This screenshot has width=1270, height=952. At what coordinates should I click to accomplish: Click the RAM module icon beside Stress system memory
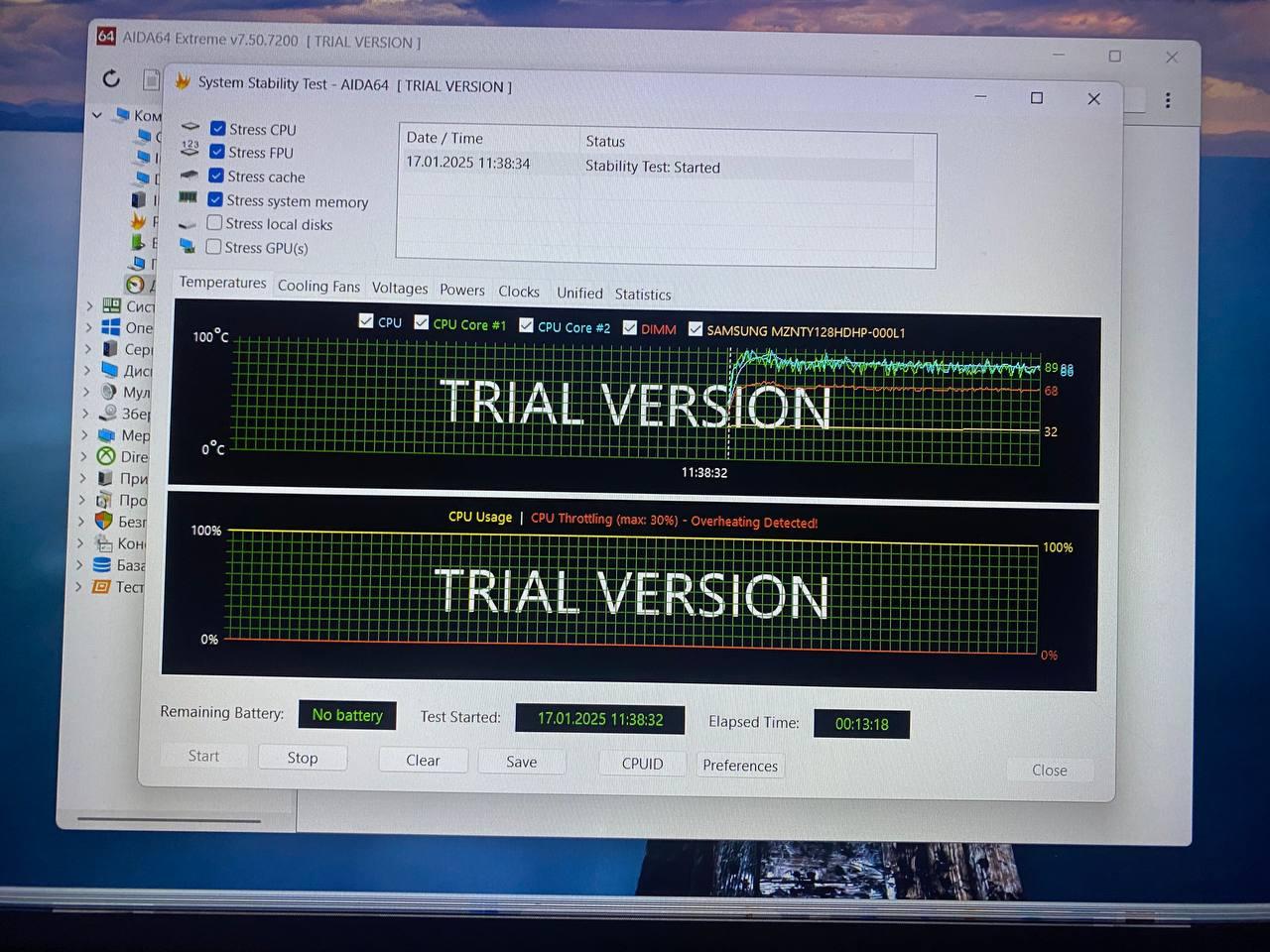coord(188,198)
